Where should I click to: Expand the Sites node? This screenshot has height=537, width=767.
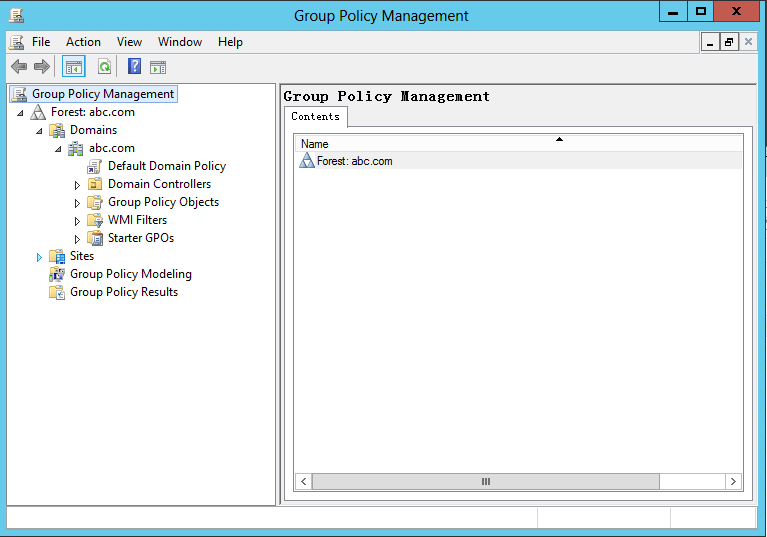(39, 257)
